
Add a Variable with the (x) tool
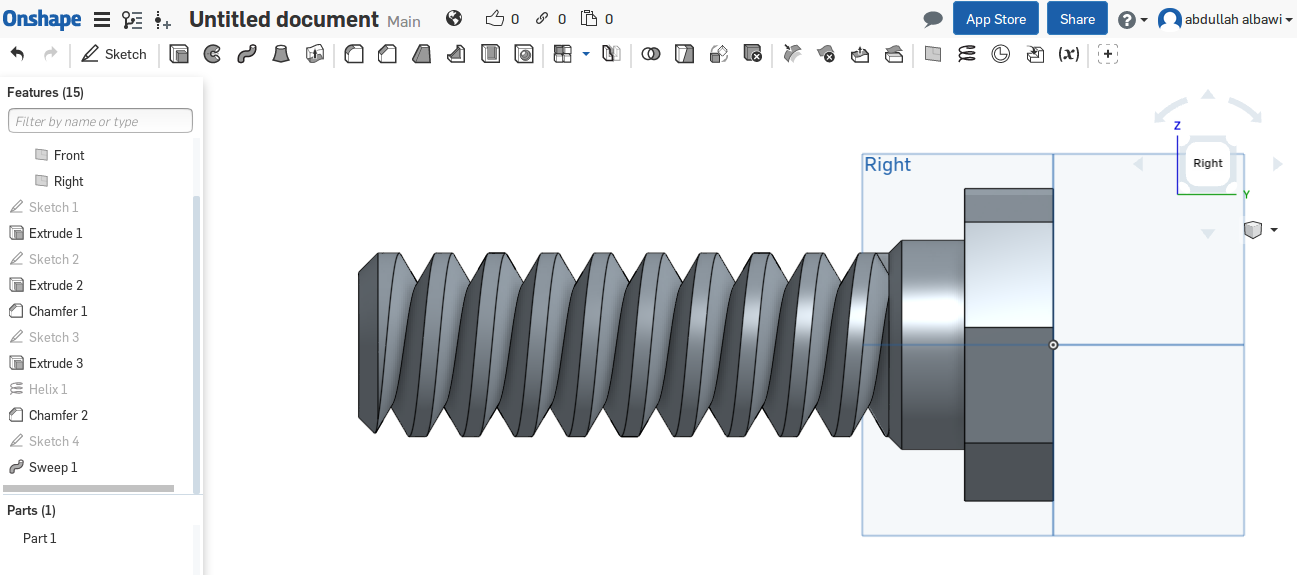tap(1069, 54)
